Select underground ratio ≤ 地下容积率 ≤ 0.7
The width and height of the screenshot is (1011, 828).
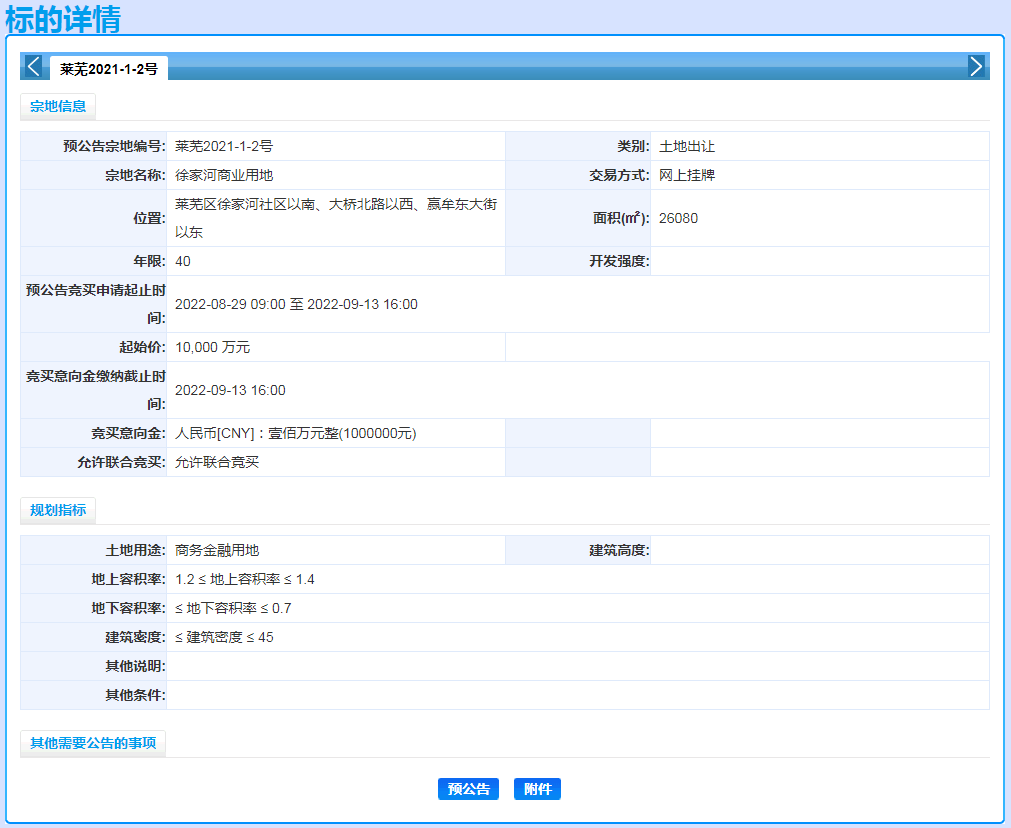click(x=233, y=608)
